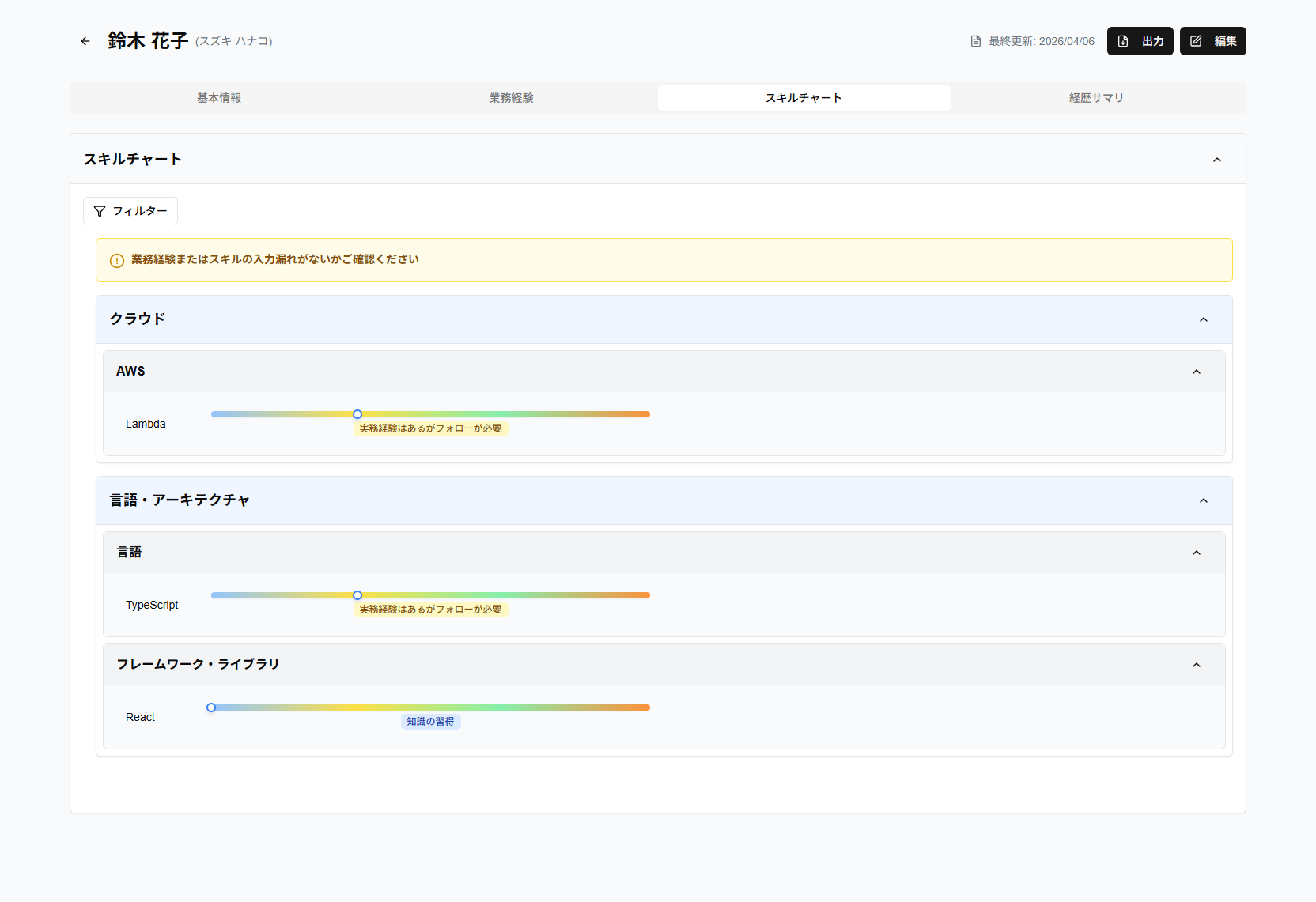Click TypeScript's 実務経験はあるがフォローが必要 badge

[430, 610]
